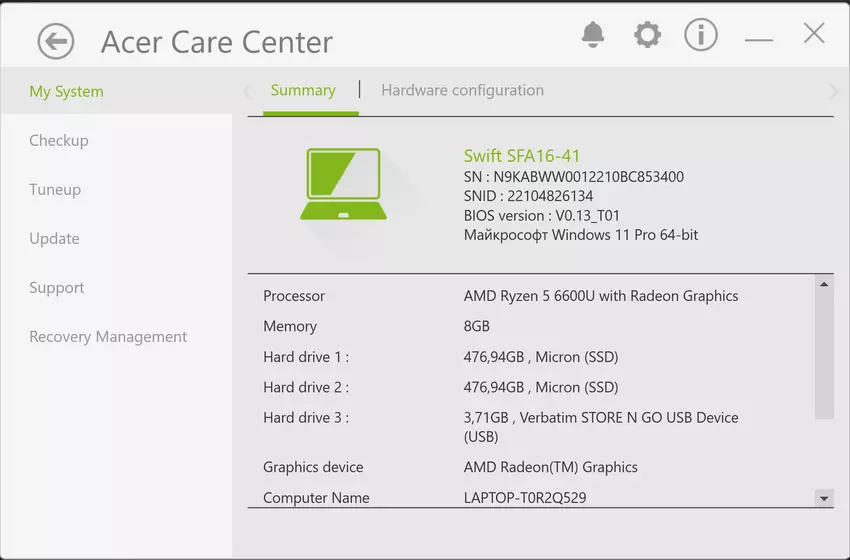Go to the Checkup section

pyautogui.click(x=59, y=140)
